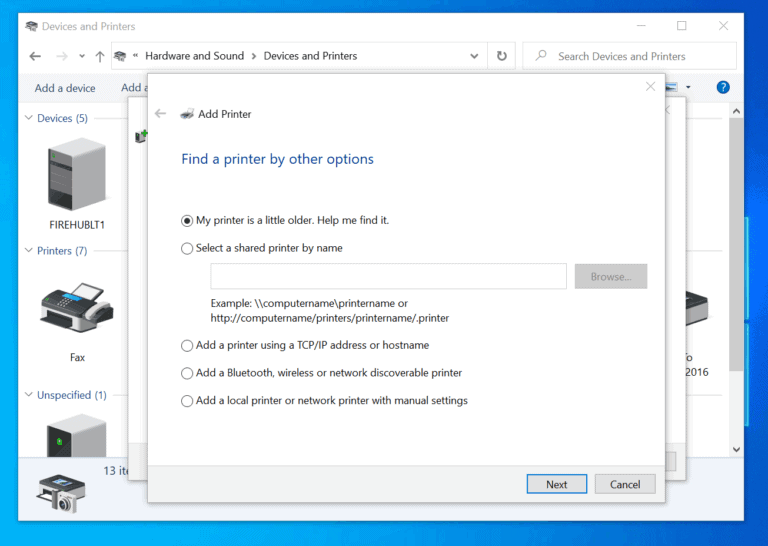Image resolution: width=768 pixels, height=546 pixels.
Task: Close the Add Printer dialog
Action: 650,87
